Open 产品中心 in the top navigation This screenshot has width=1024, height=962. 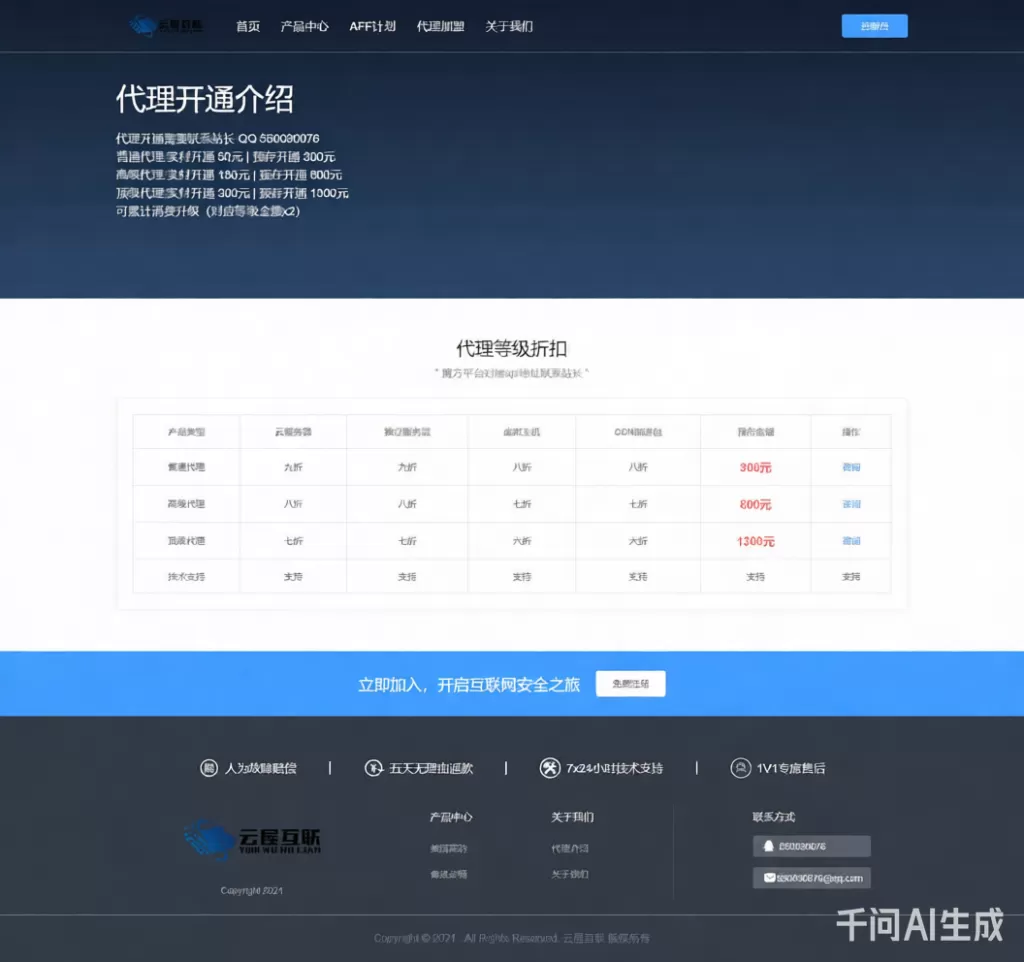coord(305,27)
